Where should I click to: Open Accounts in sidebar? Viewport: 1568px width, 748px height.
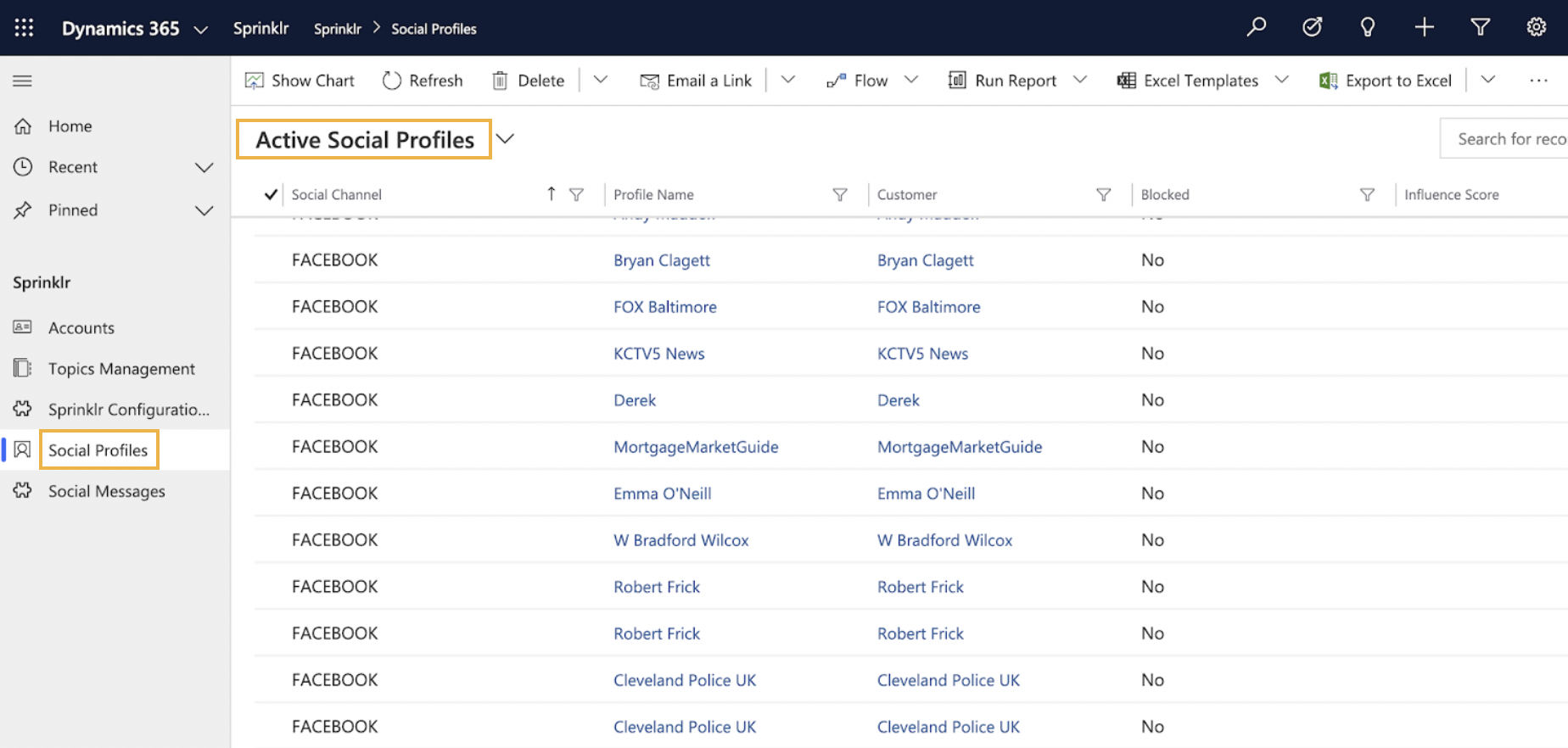pyautogui.click(x=81, y=327)
